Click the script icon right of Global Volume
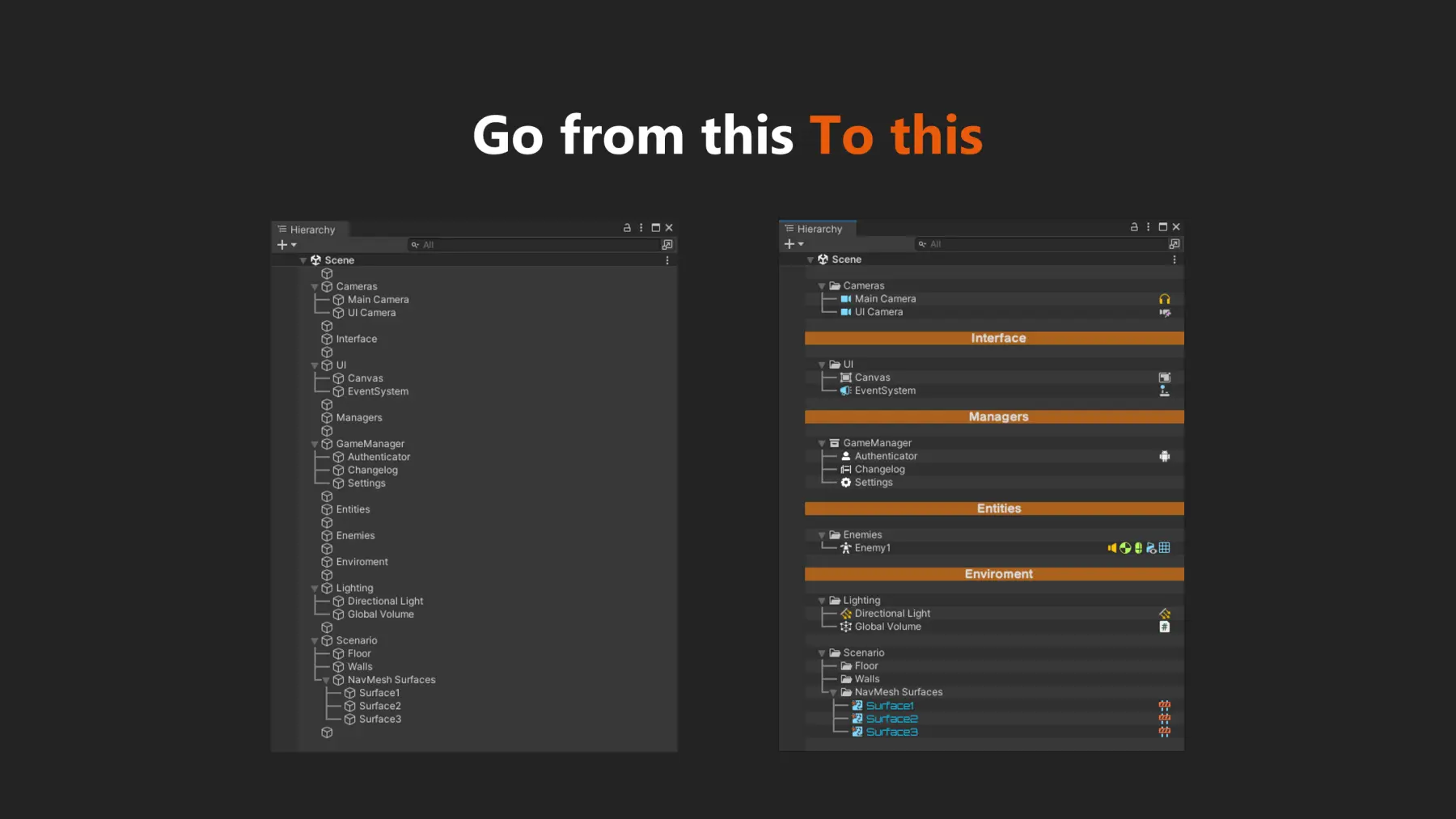The width and height of the screenshot is (1456, 819). coord(1164,627)
